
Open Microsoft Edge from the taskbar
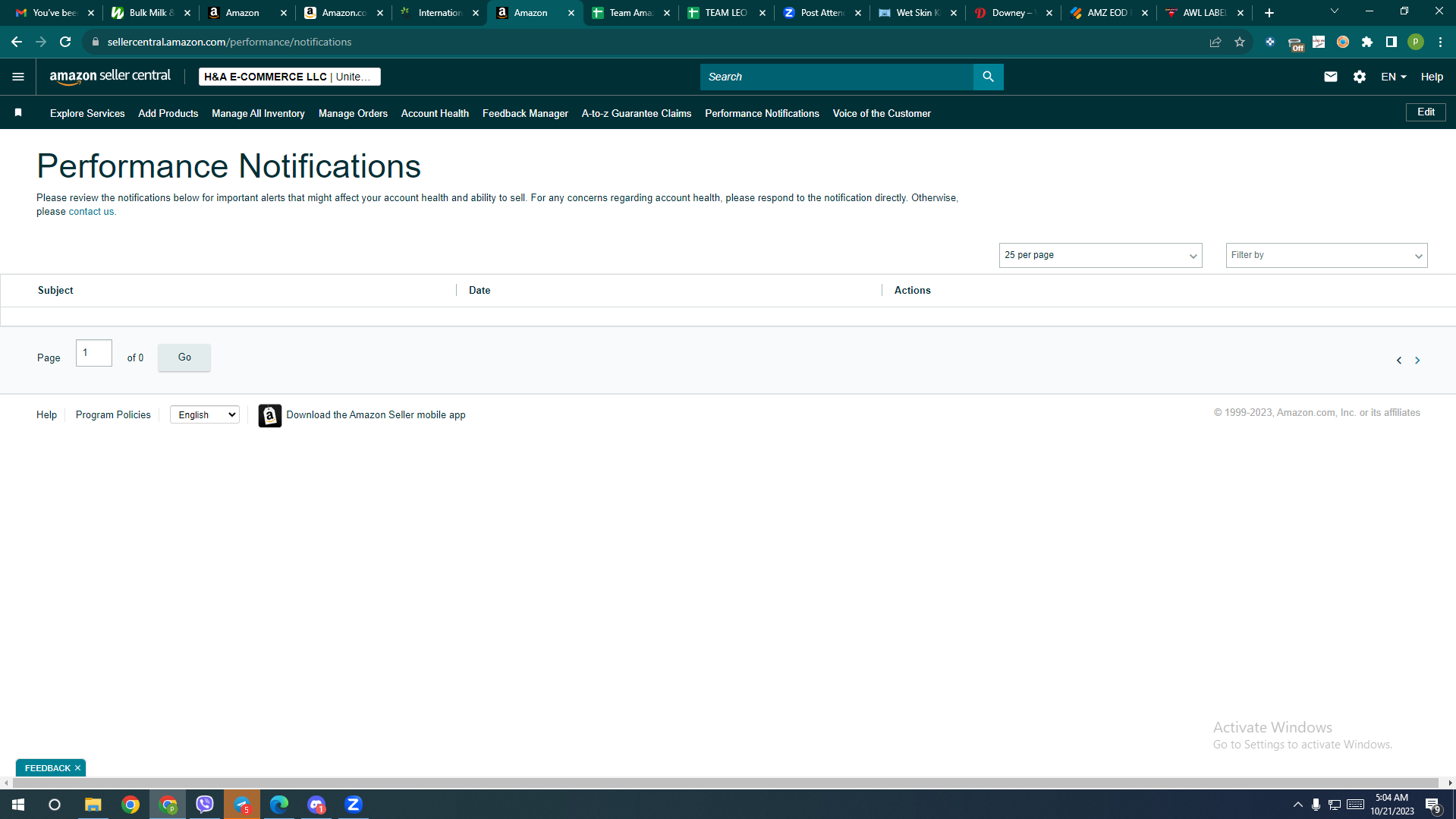click(x=279, y=805)
